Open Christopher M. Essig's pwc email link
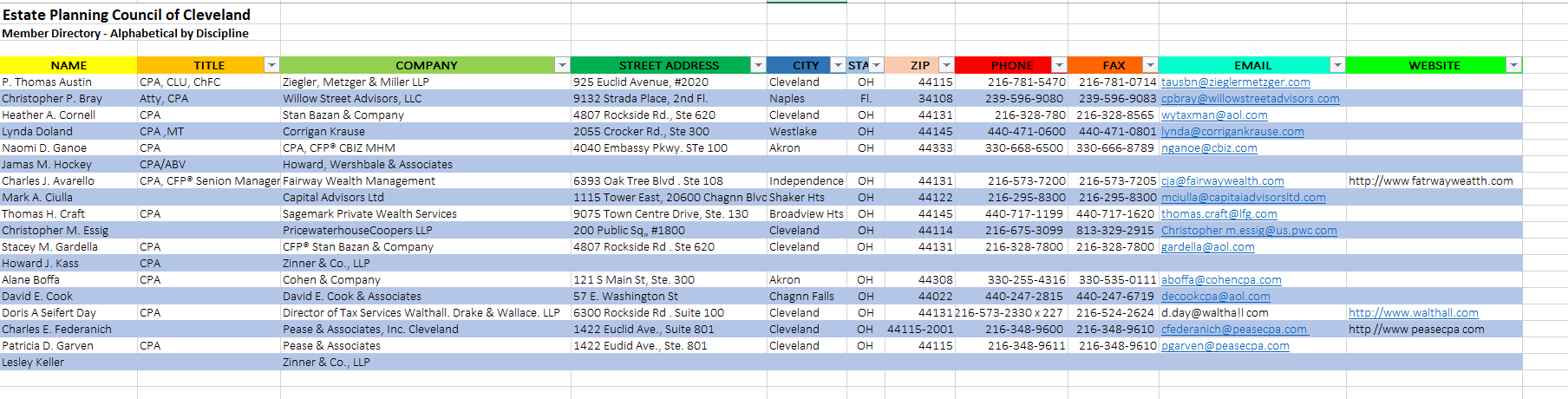Image resolution: width=1568 pixels, height=399 pixels. tap(1249, 231)
